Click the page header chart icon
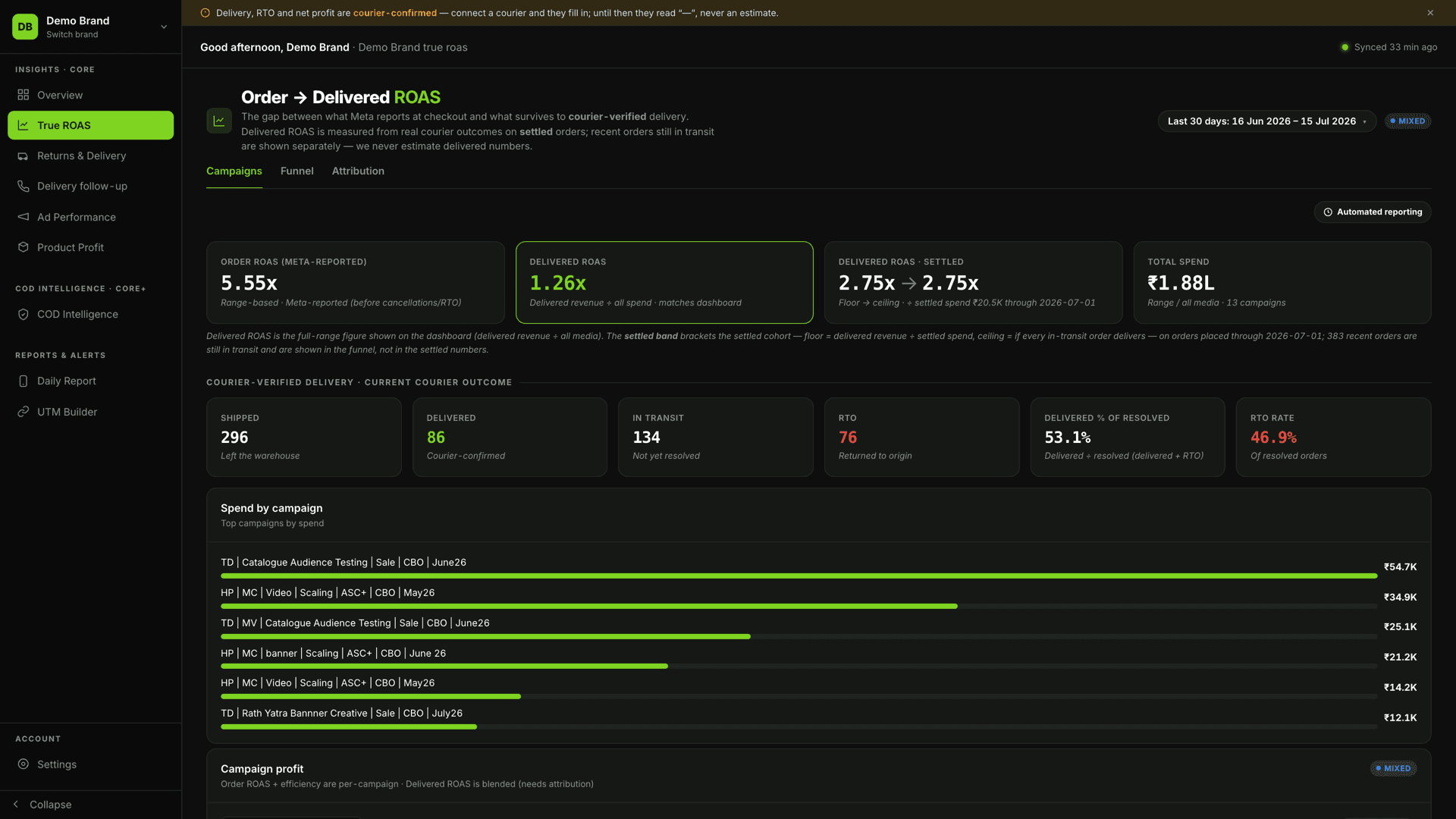1456x819 pixels. (x=219, y=121)
